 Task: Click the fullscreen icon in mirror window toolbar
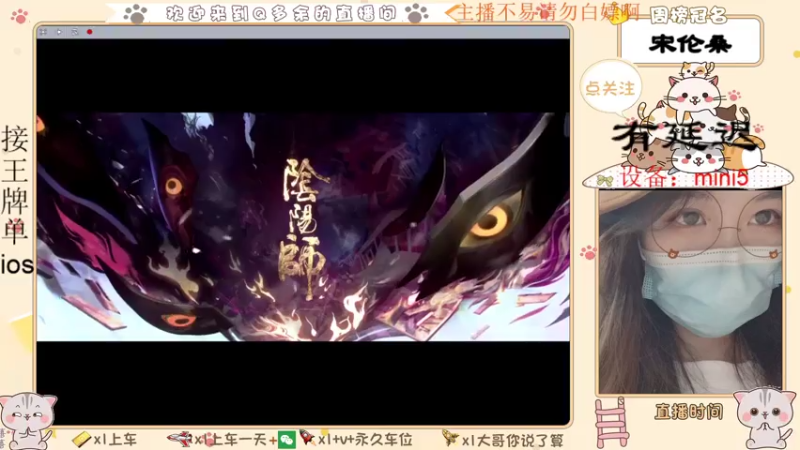[43, 32]
